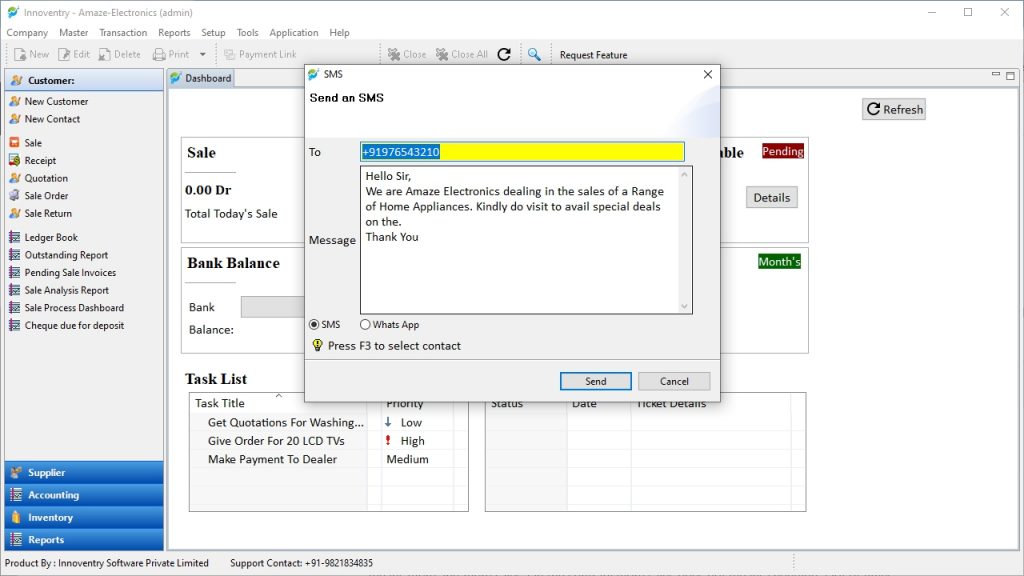Open Ledger Book report
Image resolution: width=1024 pixels, height=576 pixels.
click(51, 237)
